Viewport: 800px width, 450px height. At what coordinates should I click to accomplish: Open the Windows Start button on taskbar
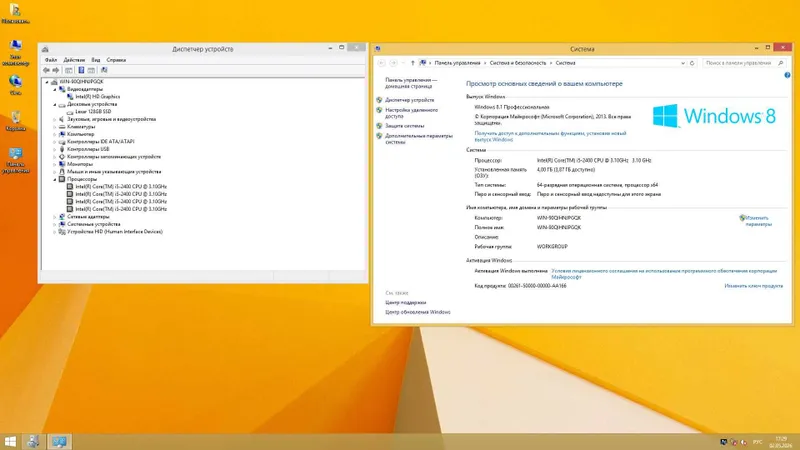point(10,442)
